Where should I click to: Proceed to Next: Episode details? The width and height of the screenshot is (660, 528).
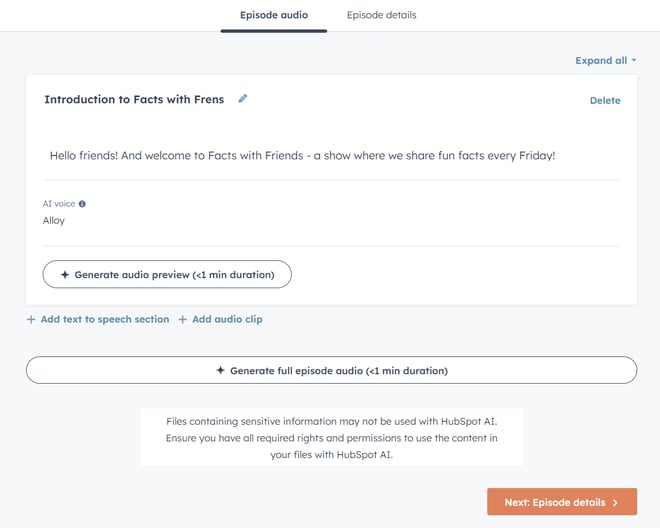tap(562, 502)
